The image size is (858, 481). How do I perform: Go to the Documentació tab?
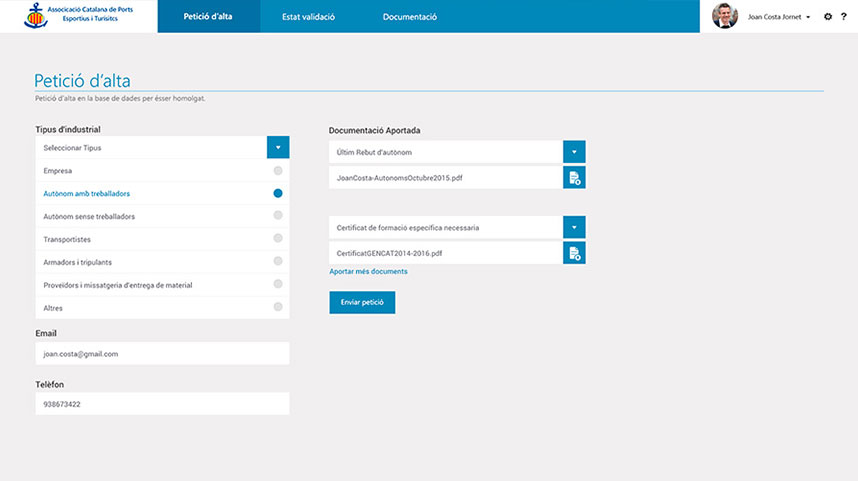[x=409, y=17]
